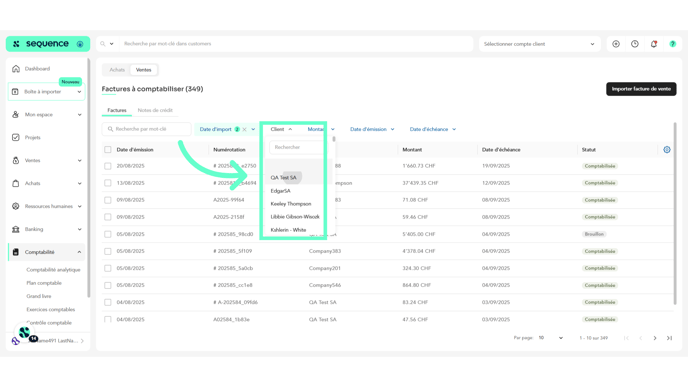Select Libbie Gibson-Wisozk client option
This screenshot has height=387, width=688.
pos(295,217)
